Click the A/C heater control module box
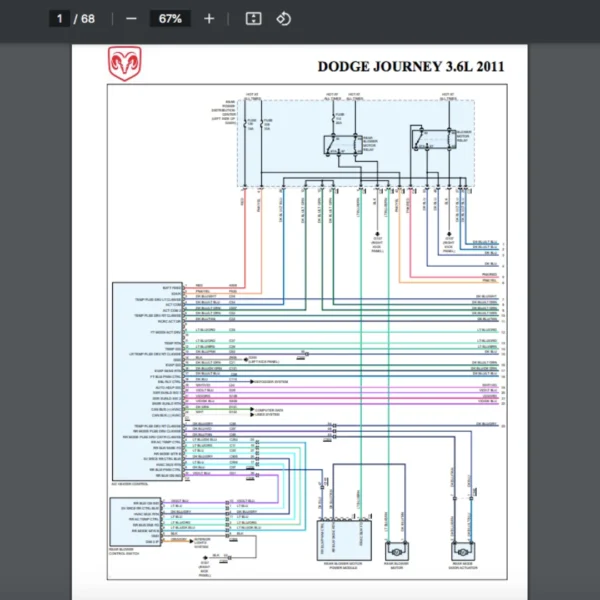Image resolution: width=600 pixels, height=600 pixels. coord(146,381)
